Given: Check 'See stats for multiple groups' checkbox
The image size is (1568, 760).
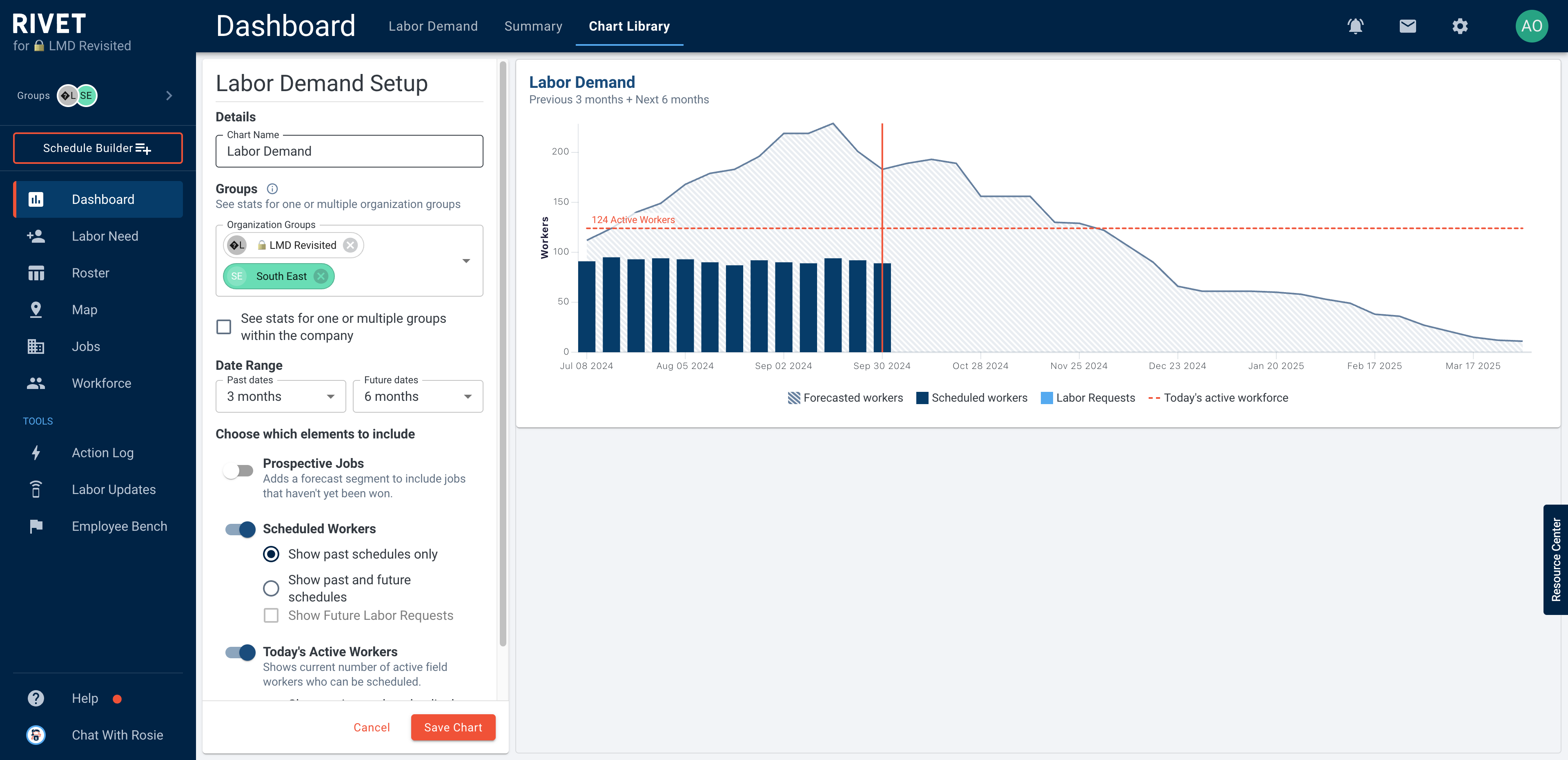Looking at the screenshot, I should [224, 327].
